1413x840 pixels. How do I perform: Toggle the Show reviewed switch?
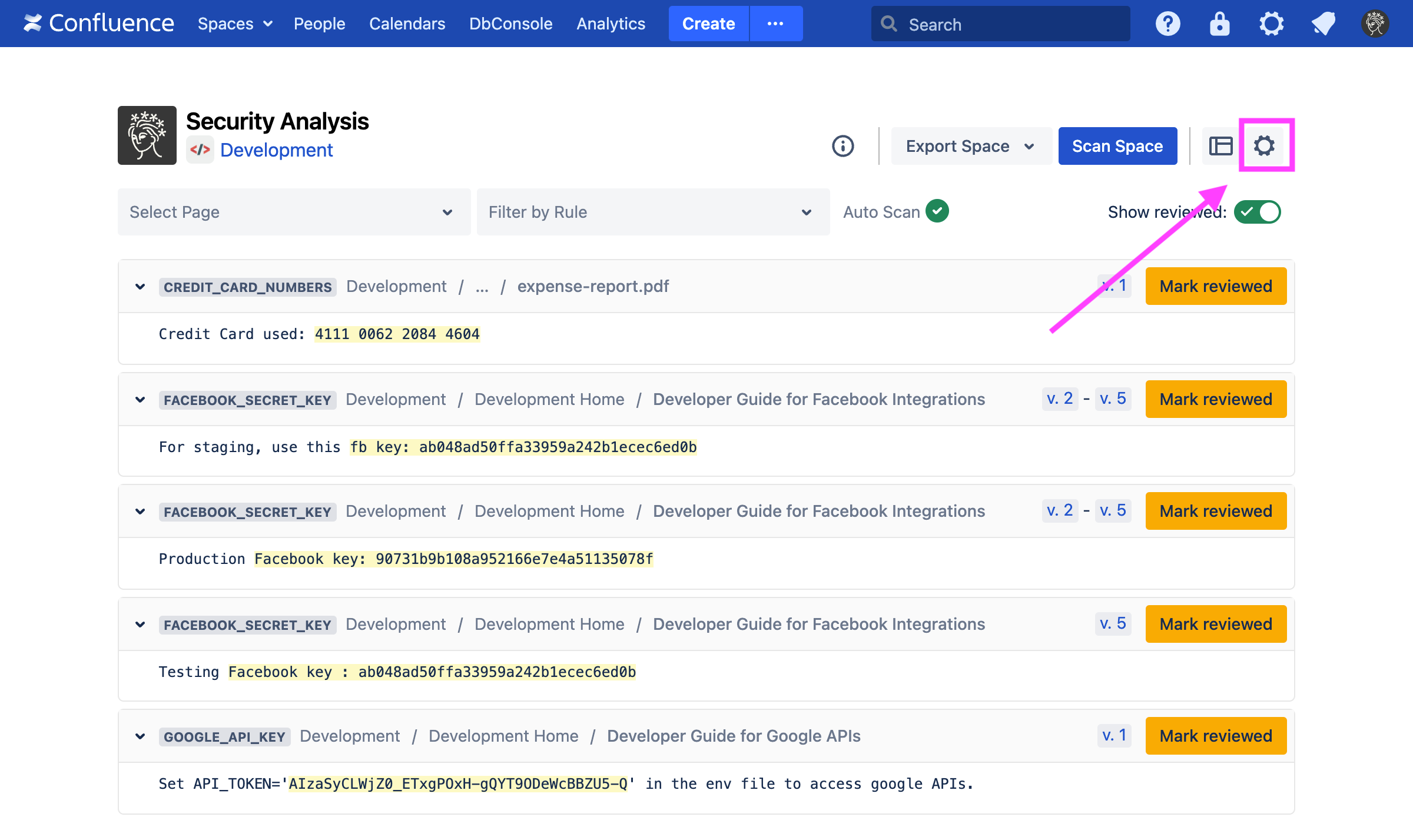1257,212
